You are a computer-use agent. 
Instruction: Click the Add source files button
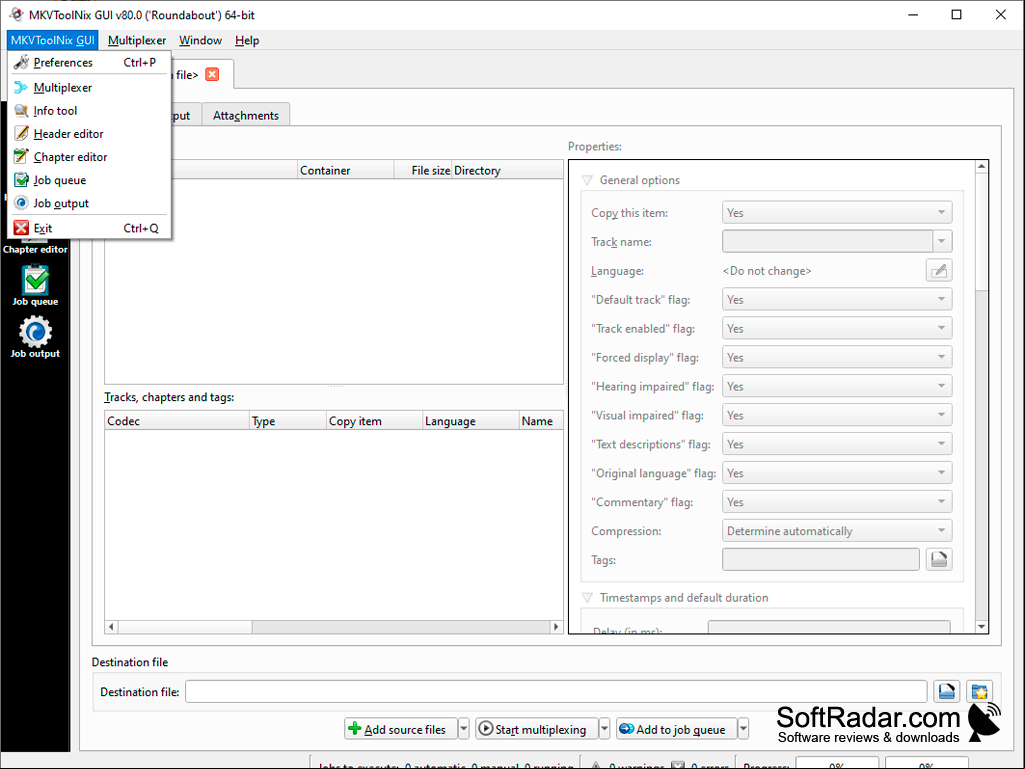click(x=401, y=728)
